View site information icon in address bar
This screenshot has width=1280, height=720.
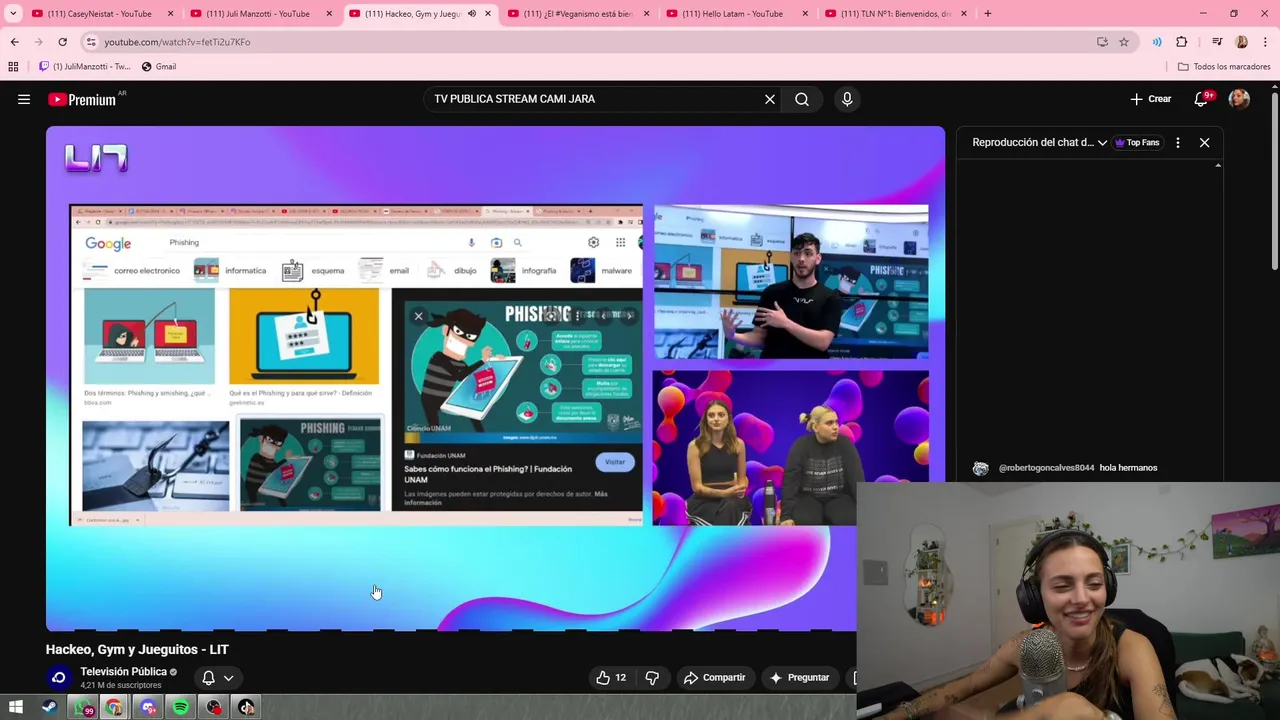[x=91, y=42]
